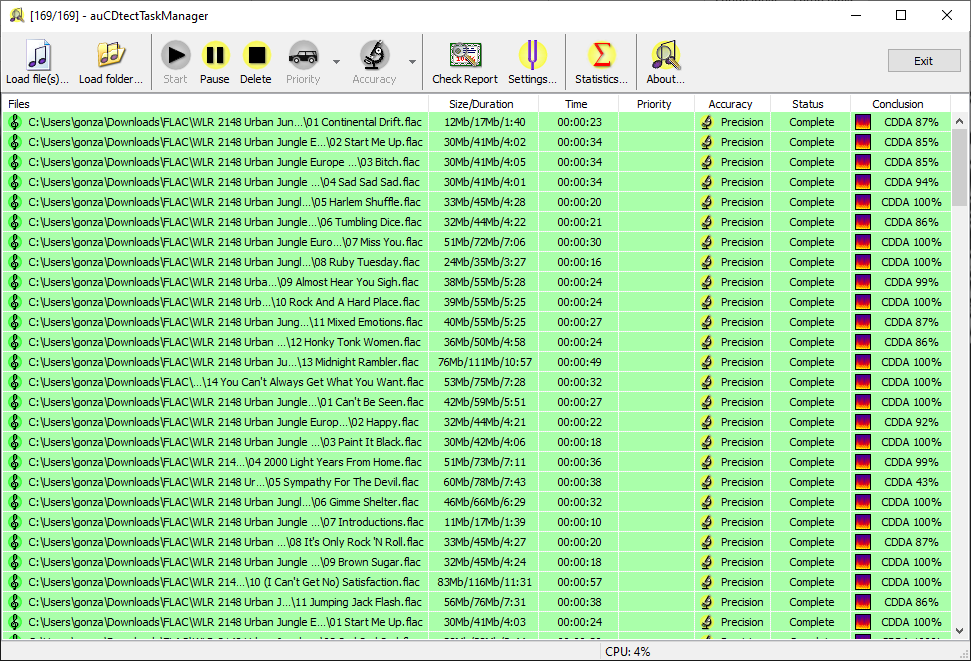971x661 pixels.
Task: Click file icon for Honky Tonk Women
Action: pyautogui.click(x=15, y=342)
